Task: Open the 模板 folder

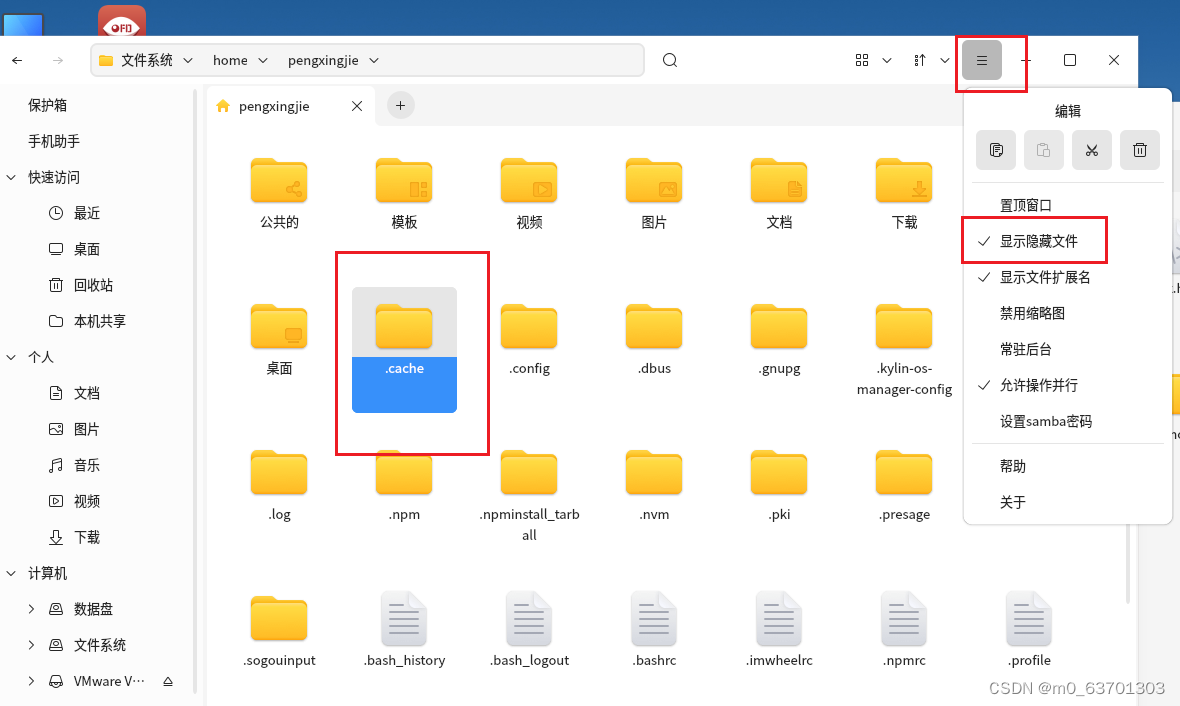Action: click(x=404, y=193)
